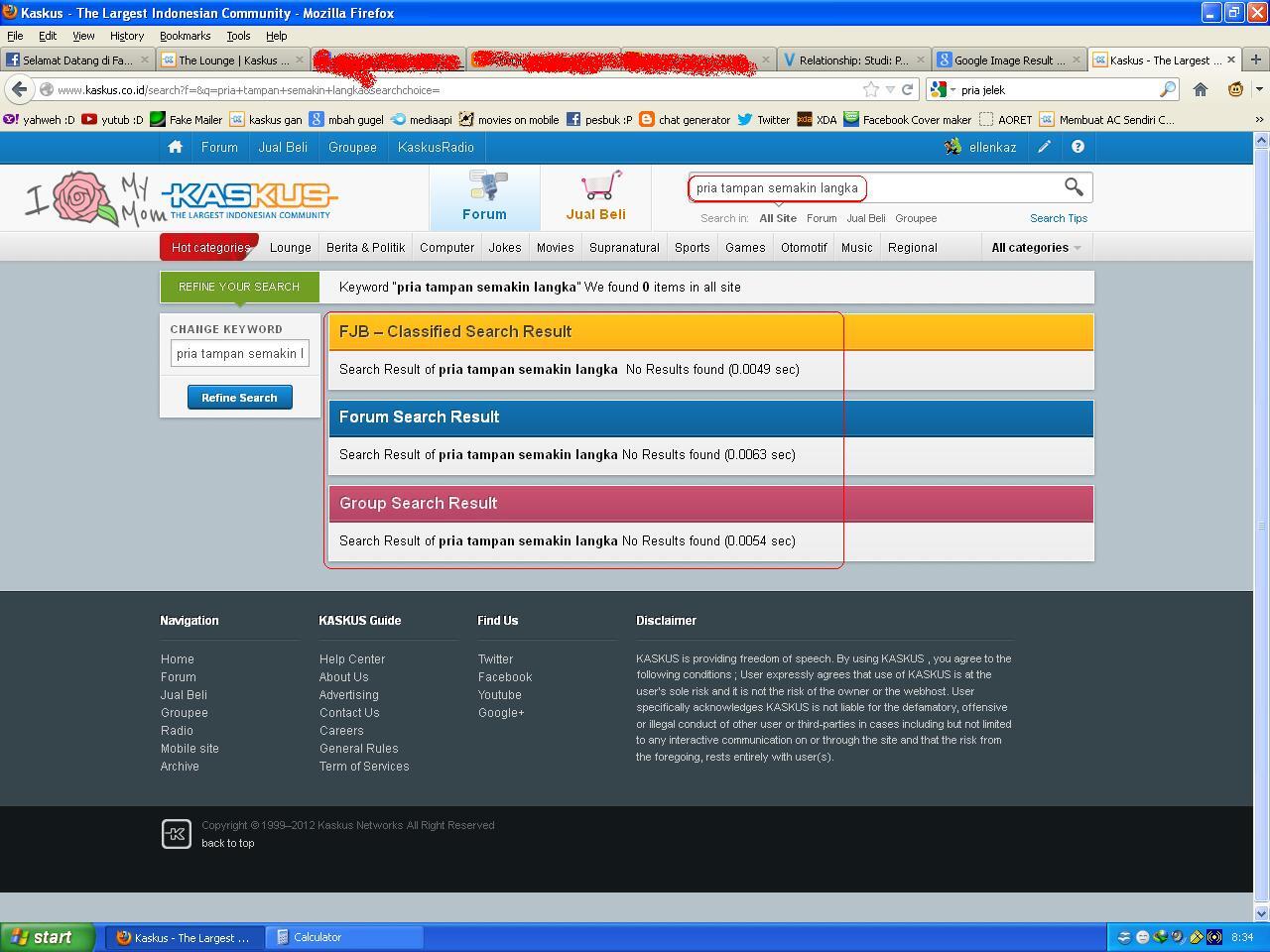Bookmark the page with the star icon
This screenshot has height=952, width=1270.
[871, 89]
